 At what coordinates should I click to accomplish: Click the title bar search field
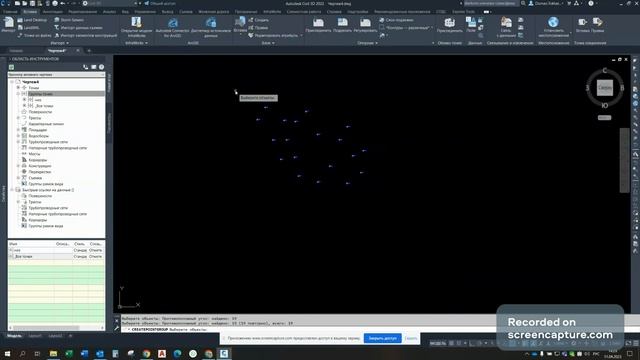coord(491,3)
